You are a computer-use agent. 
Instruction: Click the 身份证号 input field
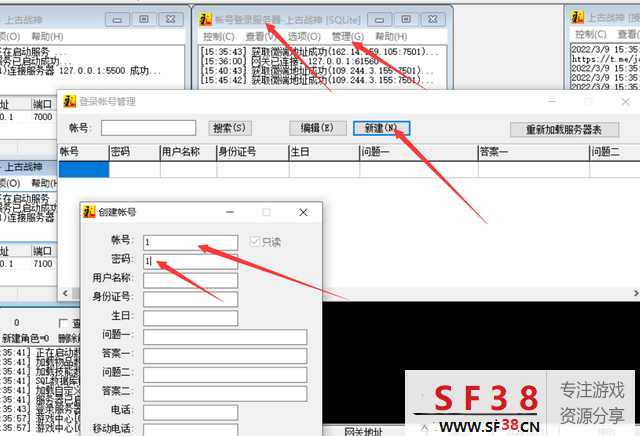pyautogui.click(x=190, y=299)
